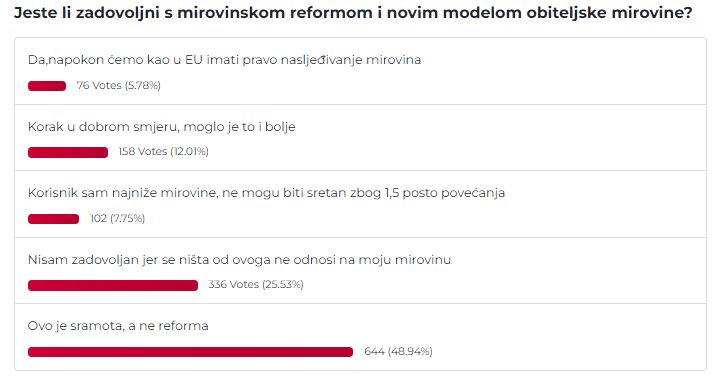Viewport: 719px width, 380px height.
Task: Click the red bar beside 102 (7.75%)
Action: click(53, 219)
